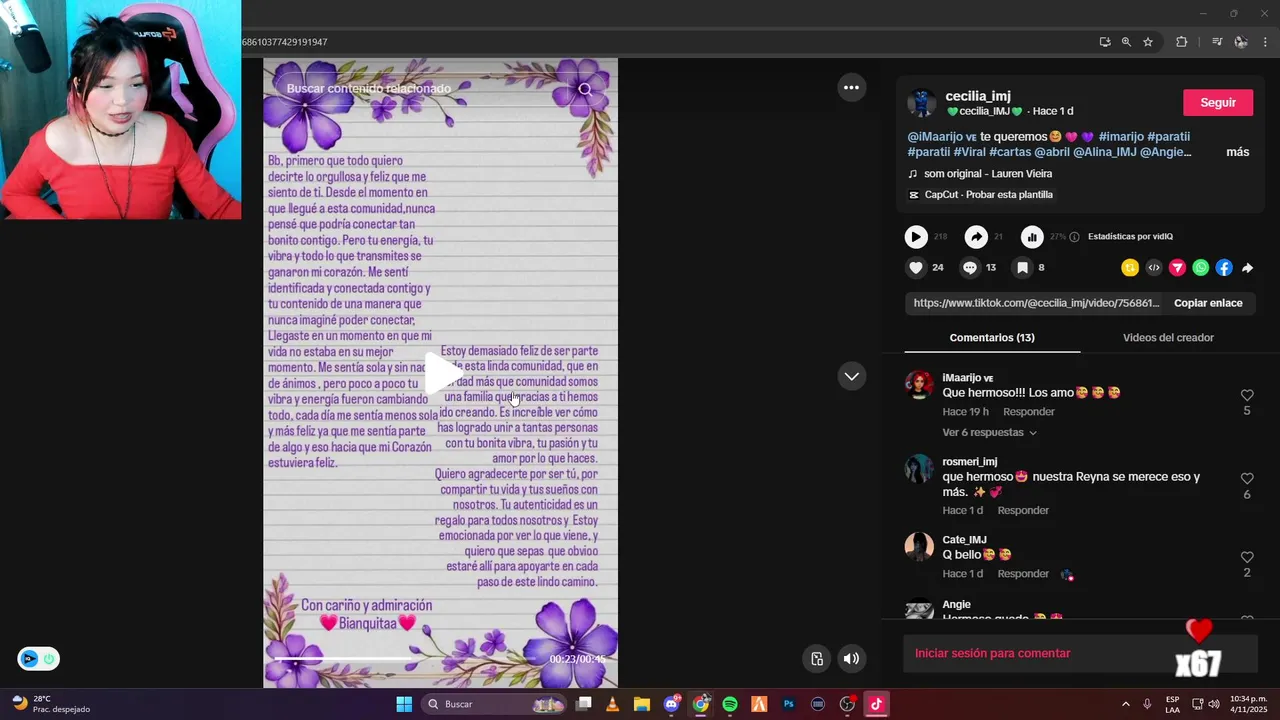Click Responder under Cate_IMJ's comment

[1023, 574]
